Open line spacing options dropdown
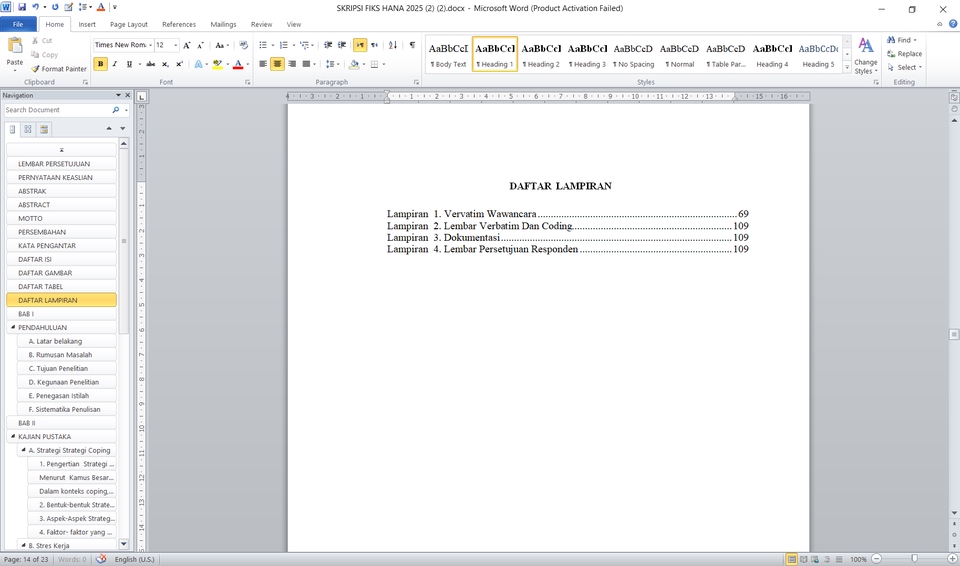Image resolution: width=960 pixels, height=566 pixels. tap(332, 64)
